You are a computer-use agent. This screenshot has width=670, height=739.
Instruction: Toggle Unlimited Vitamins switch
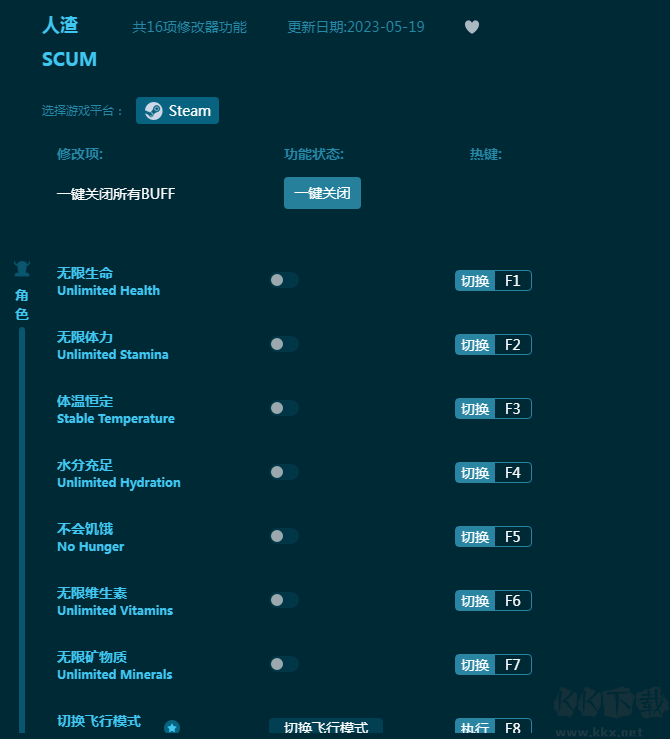coord(284,600)
